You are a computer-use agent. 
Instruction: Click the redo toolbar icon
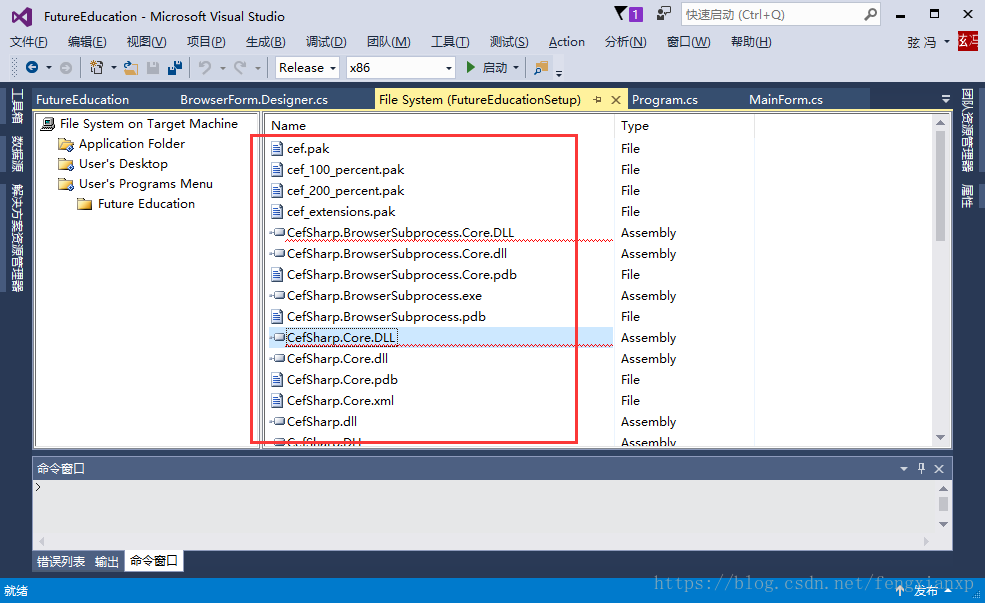240,67
